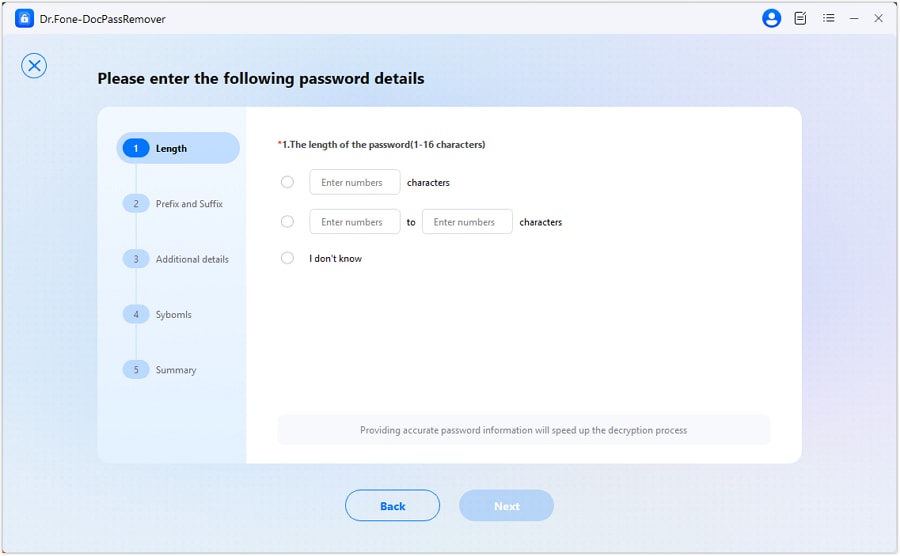900x556 pixels.
Task: Choose the "I don't know" radio option
Action: pos(288,258)
